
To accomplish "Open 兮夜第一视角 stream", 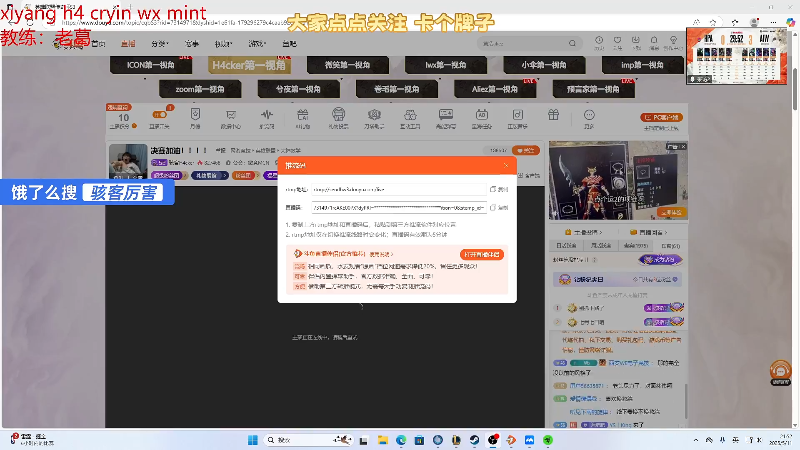I will (298, 89).
